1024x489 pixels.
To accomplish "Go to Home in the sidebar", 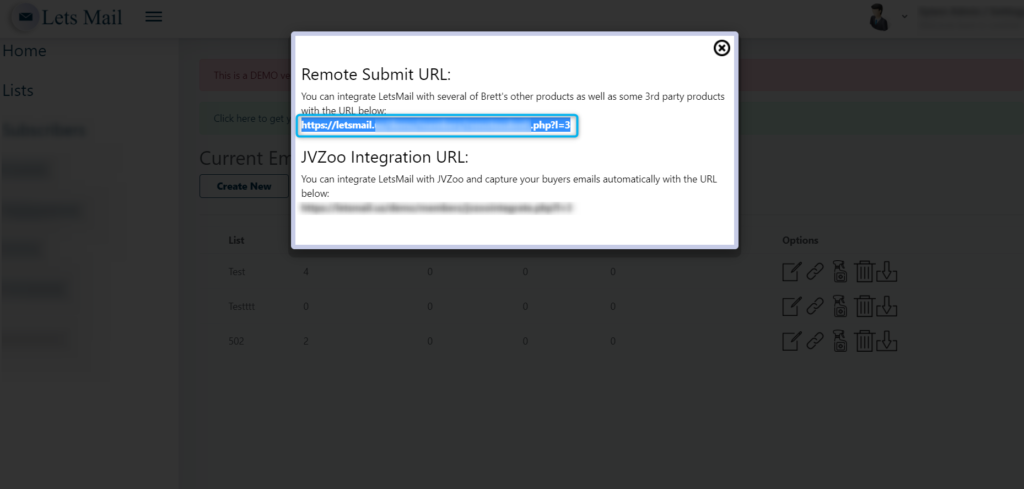I will [24, 51].
